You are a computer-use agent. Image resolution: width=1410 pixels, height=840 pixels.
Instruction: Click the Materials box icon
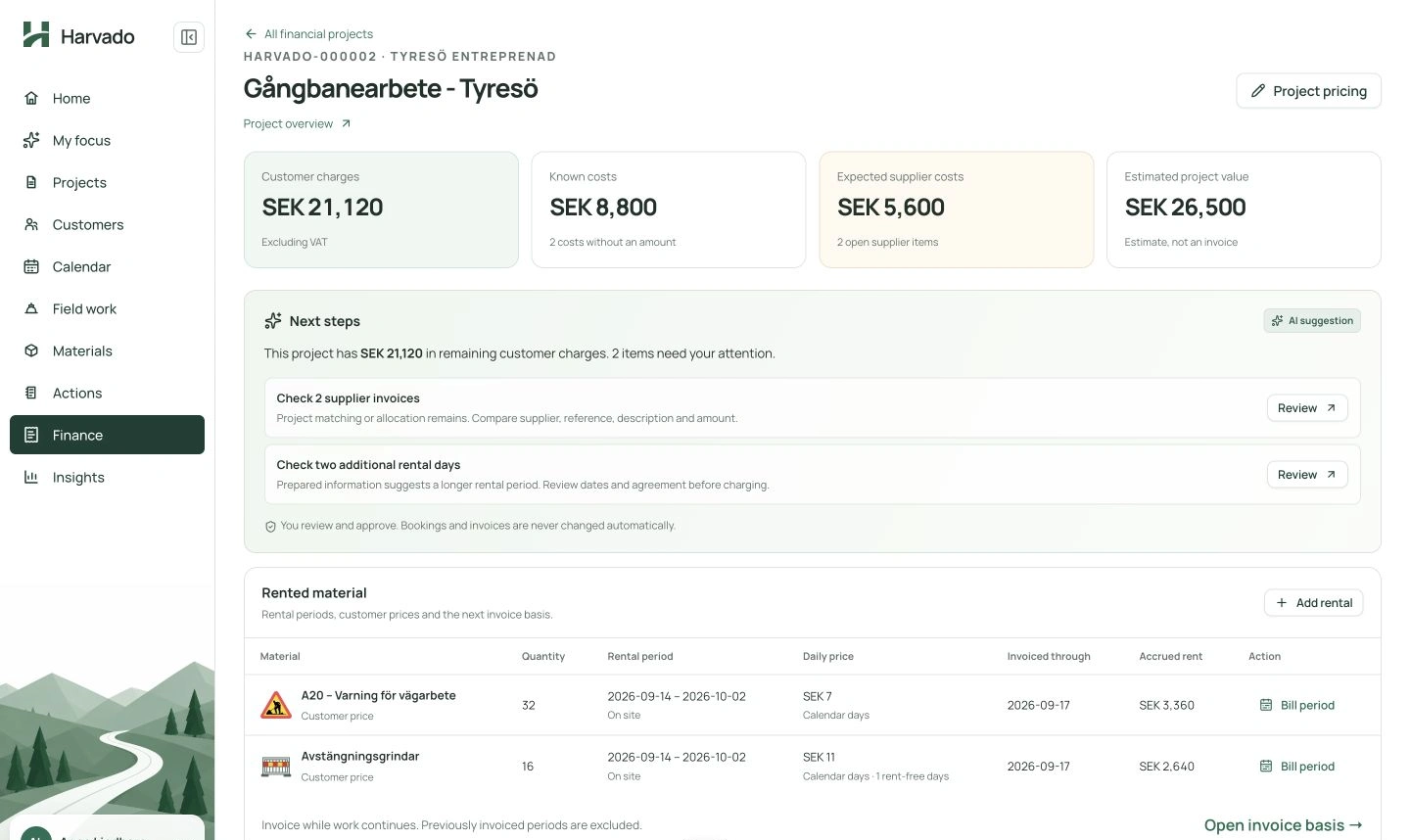(31, 350)
